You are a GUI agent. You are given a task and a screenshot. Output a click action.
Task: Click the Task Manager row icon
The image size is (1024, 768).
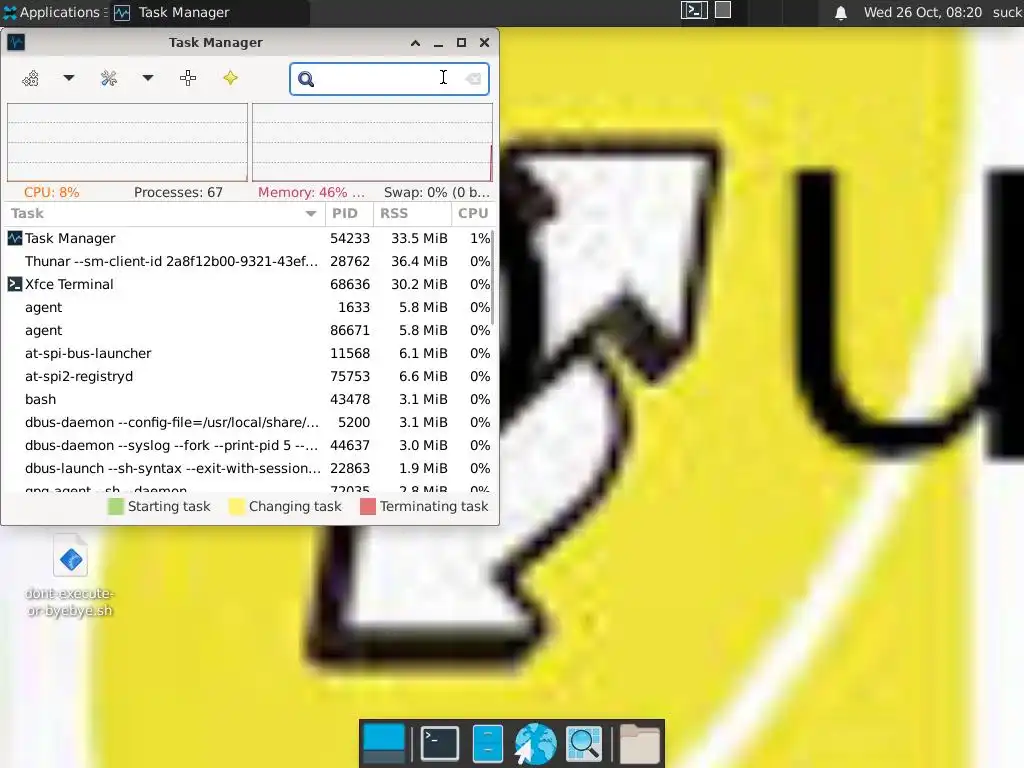pyautogui.click(x=14, y=238)
